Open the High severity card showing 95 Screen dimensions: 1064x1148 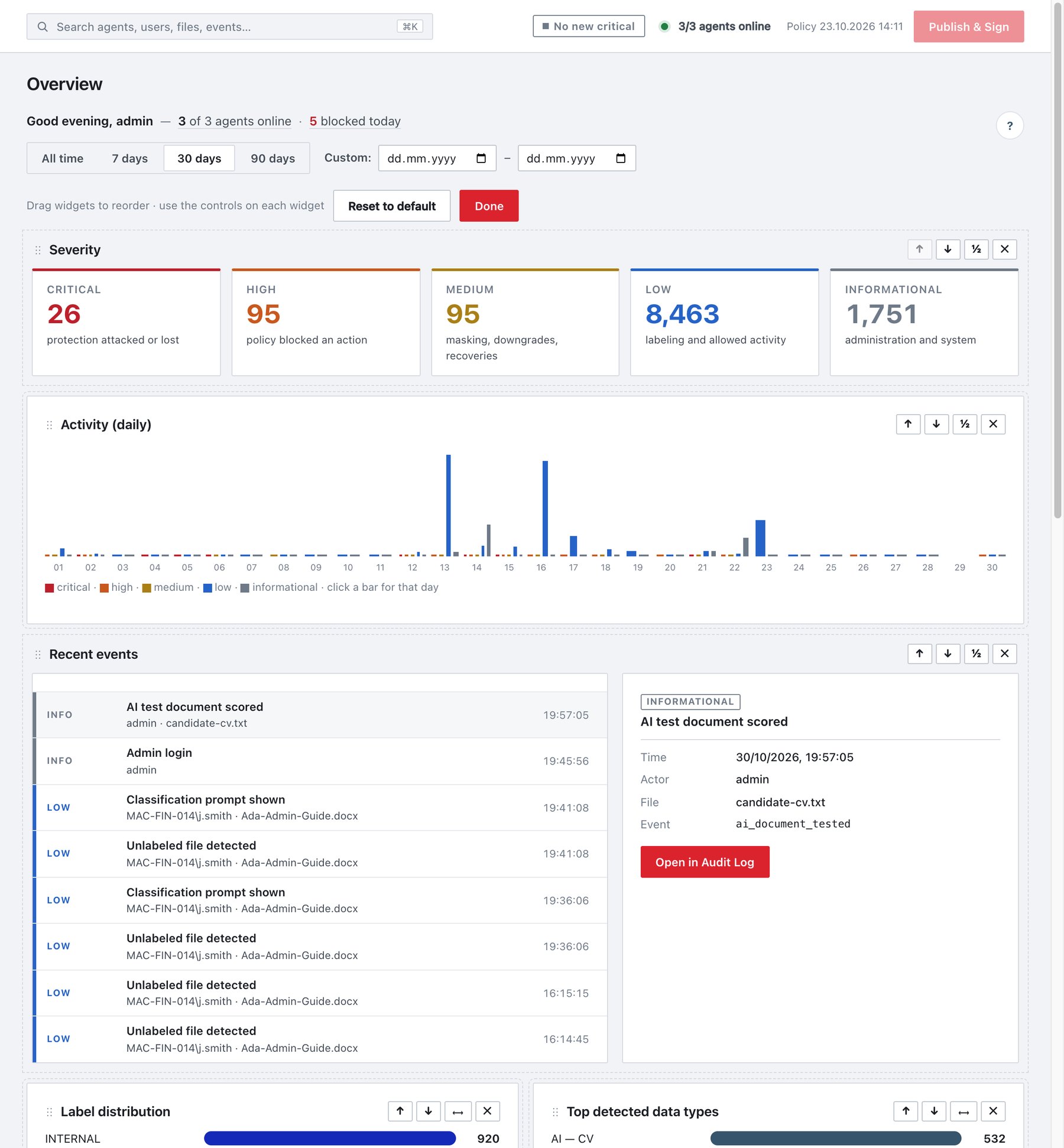(x=326, y=323)
